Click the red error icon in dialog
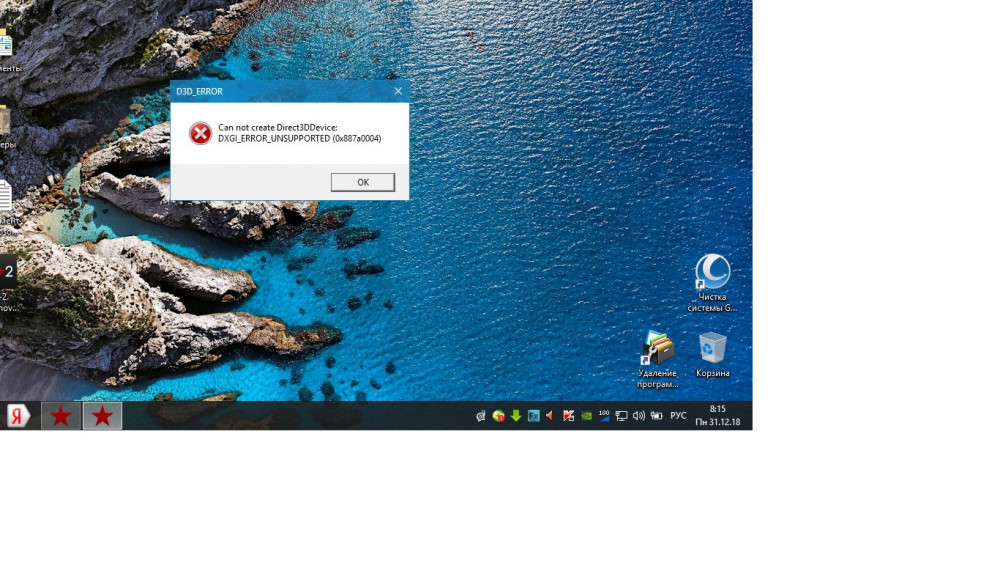 (x=200, y=133)
